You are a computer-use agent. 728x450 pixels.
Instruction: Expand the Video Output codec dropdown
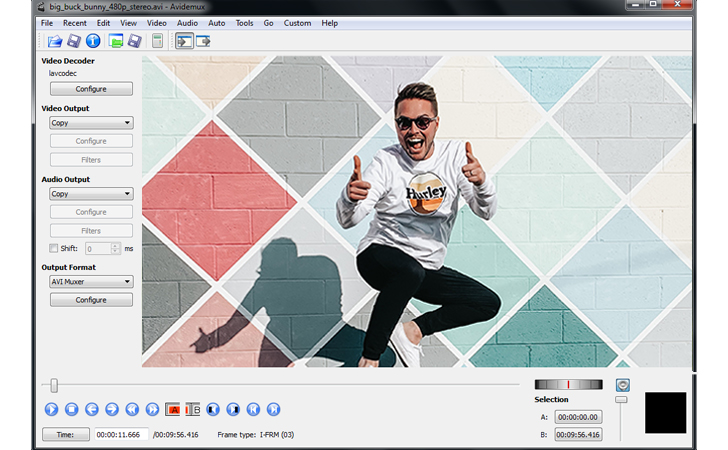[91, 123]
